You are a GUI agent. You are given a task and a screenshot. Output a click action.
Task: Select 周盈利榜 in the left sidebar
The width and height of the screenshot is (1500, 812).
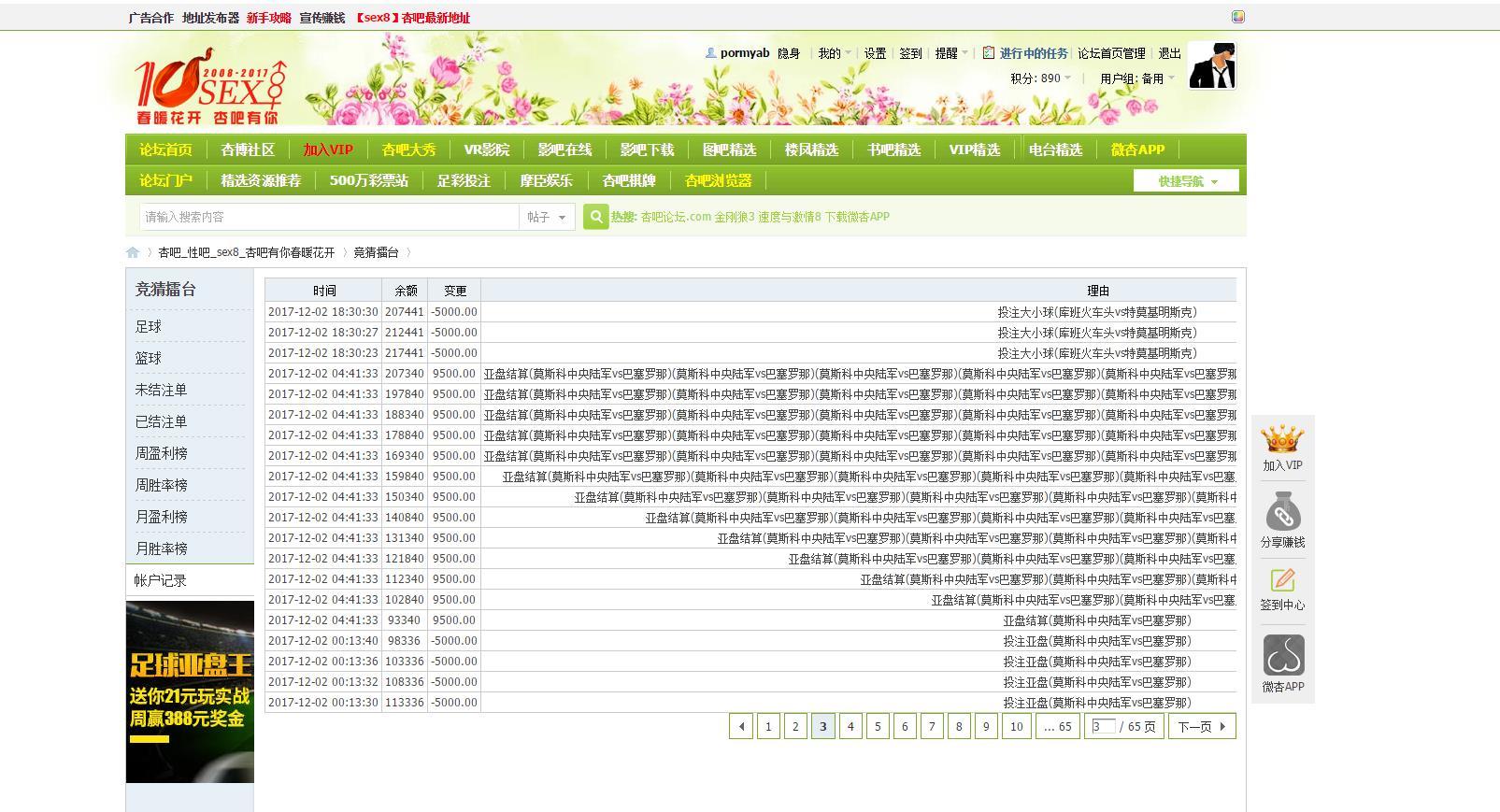point(162,453)
